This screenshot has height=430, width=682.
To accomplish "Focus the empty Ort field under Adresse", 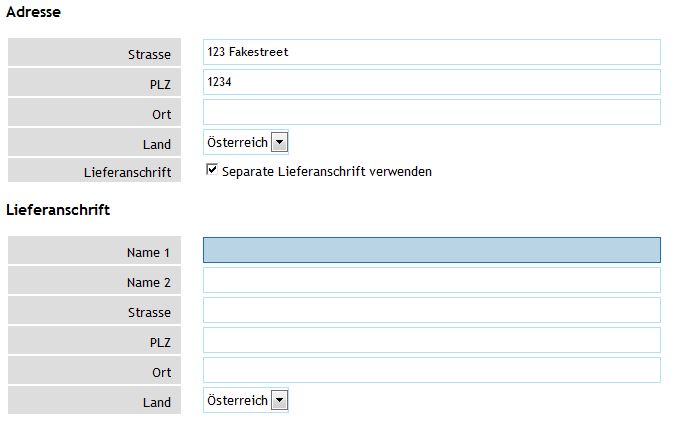I will click(431, 112).
